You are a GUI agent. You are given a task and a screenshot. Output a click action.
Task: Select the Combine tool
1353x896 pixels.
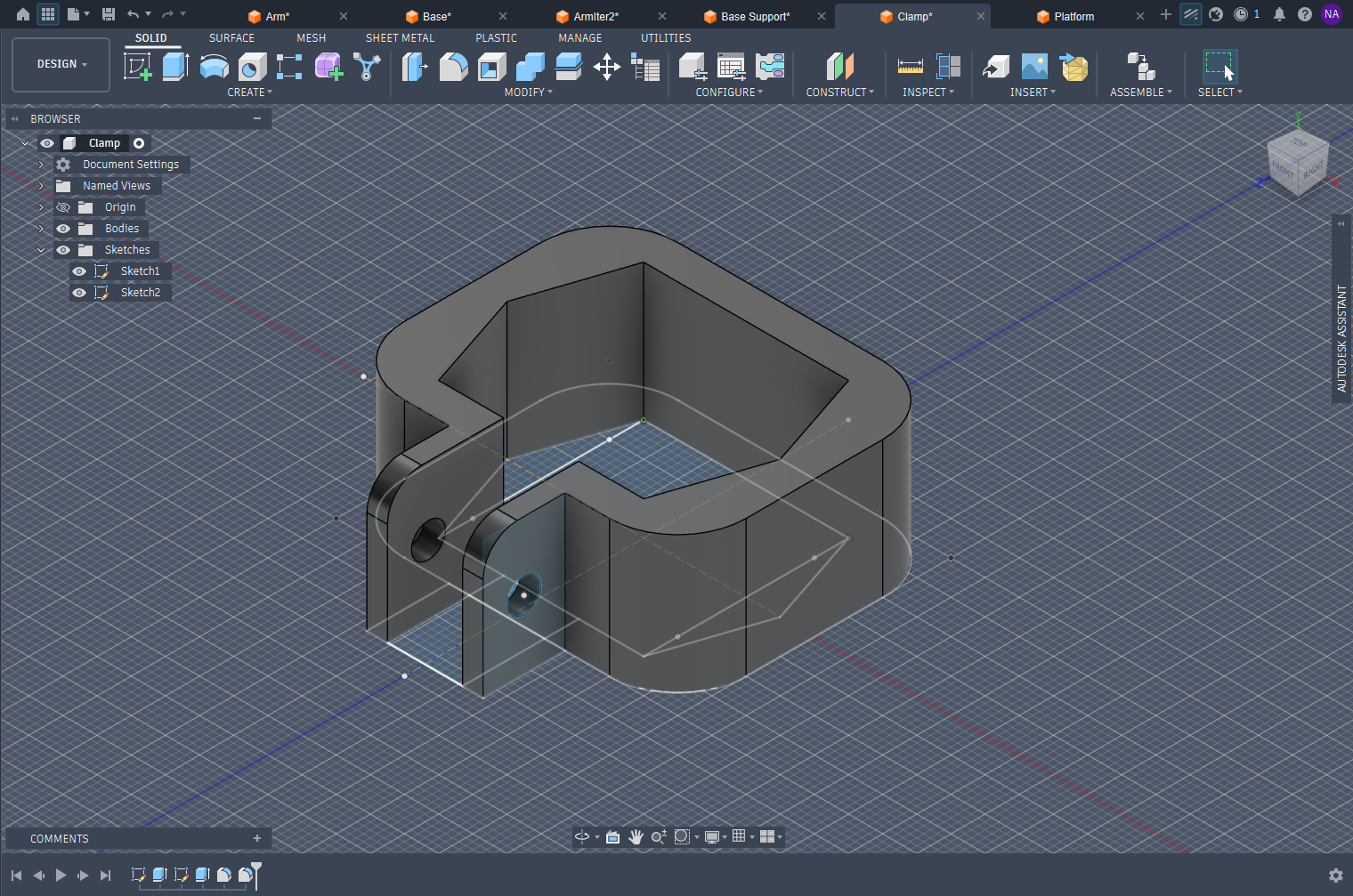point(530,67)
